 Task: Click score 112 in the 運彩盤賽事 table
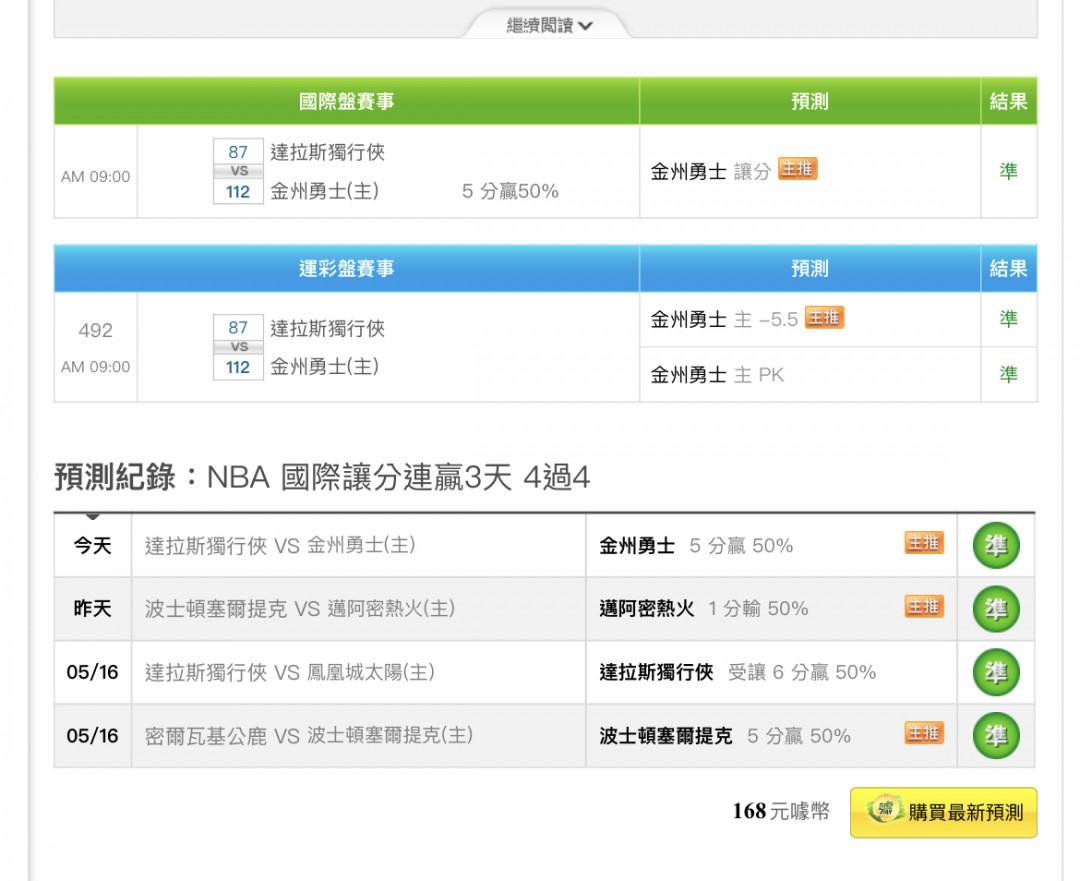238,367
